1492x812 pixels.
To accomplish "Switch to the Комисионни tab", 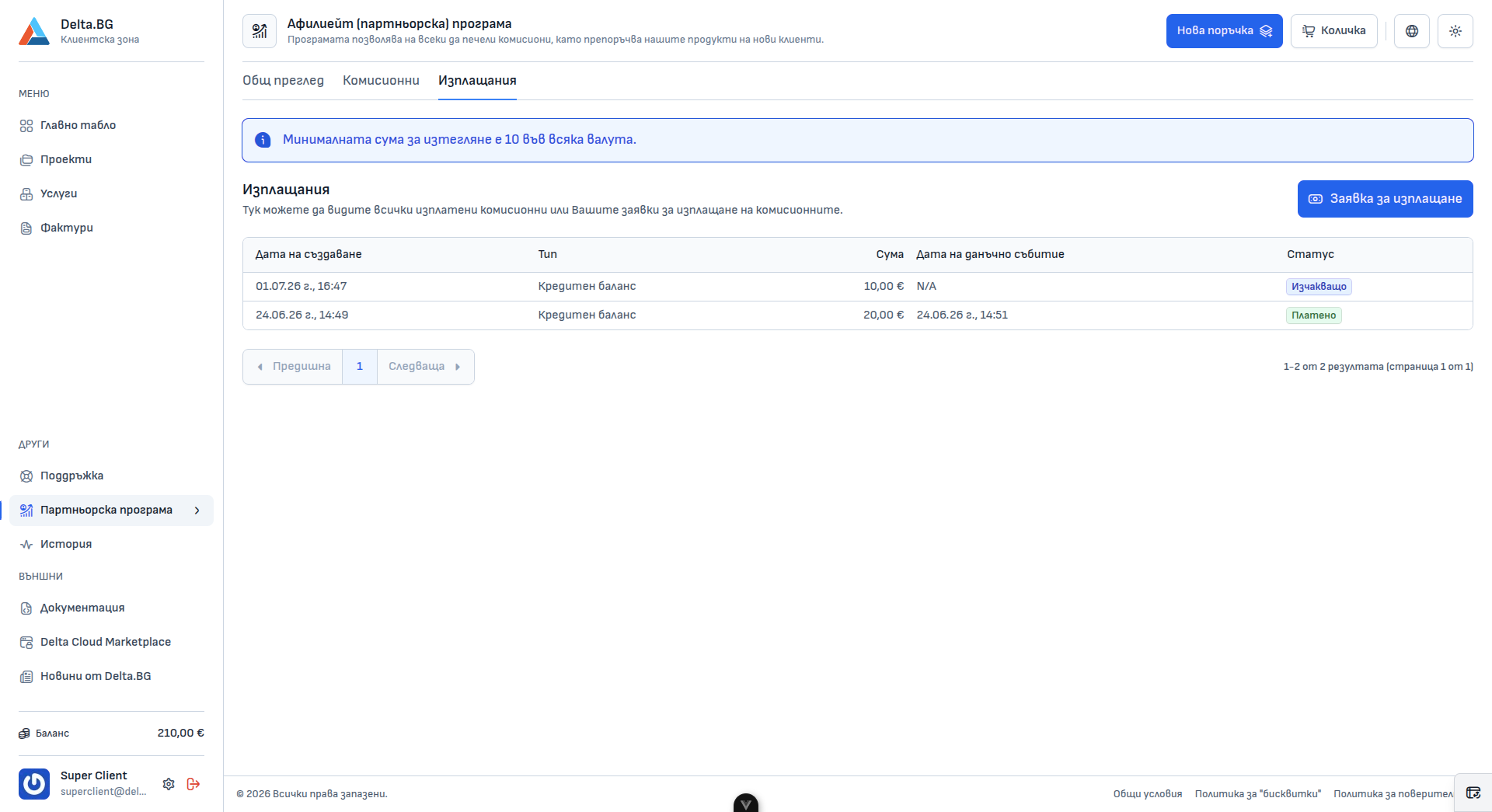I will coord(381,81).
